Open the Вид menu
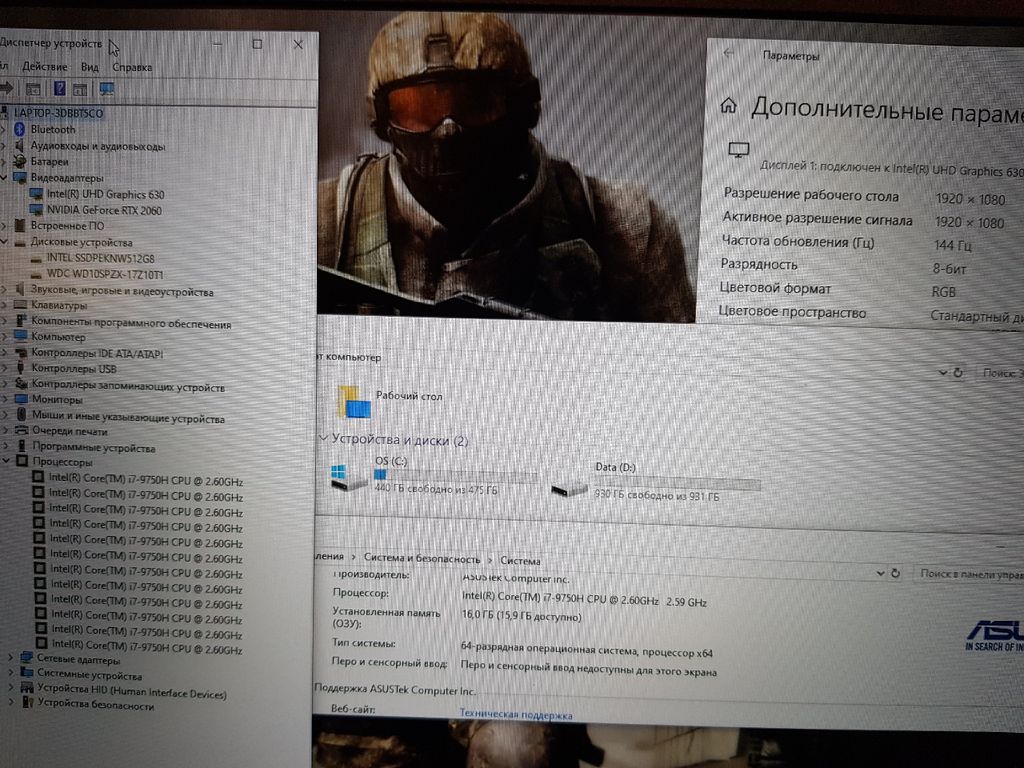The image size is (1024, 768). (90, 67)
